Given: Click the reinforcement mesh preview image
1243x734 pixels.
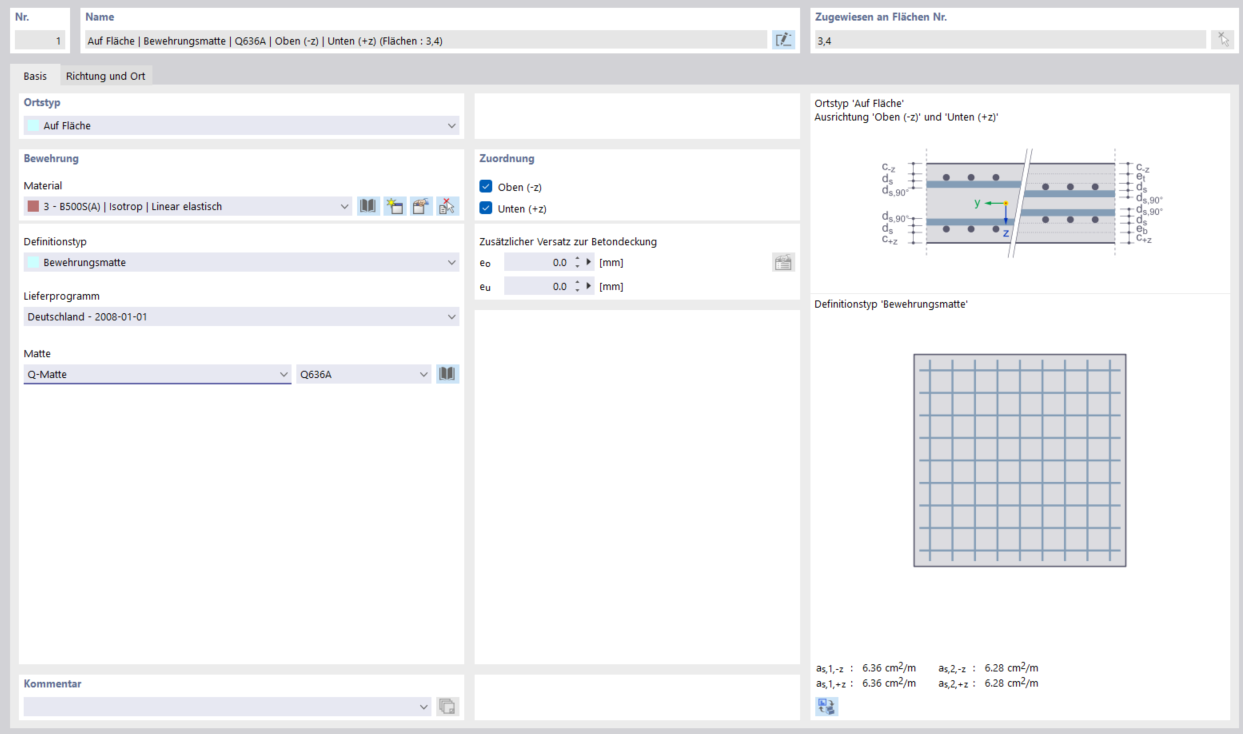Looking at the screenshot, I should (x=1020, y=460).
